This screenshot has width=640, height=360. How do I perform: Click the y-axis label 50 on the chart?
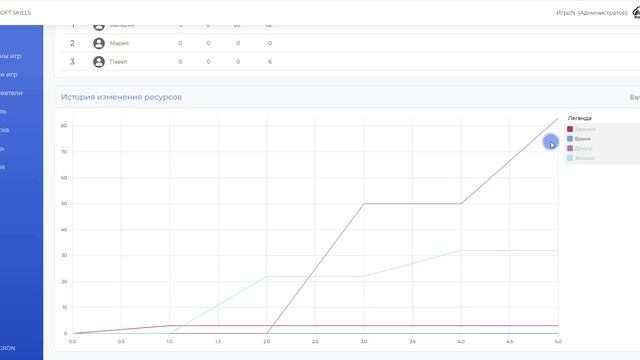[64, 203]
